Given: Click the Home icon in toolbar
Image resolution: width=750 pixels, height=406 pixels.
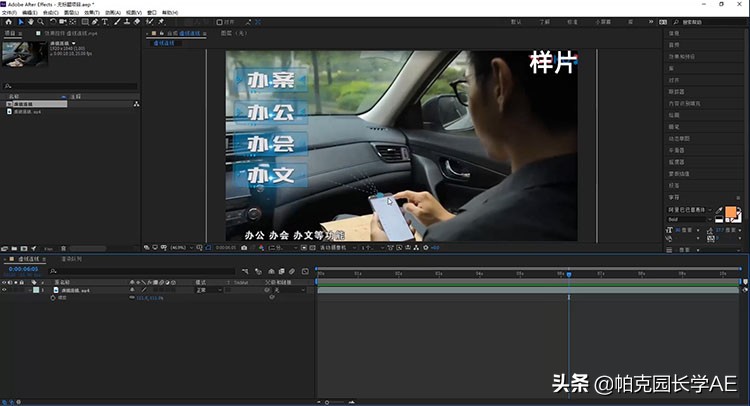Looking at the screenshot, I should click(x=9, y=22).
